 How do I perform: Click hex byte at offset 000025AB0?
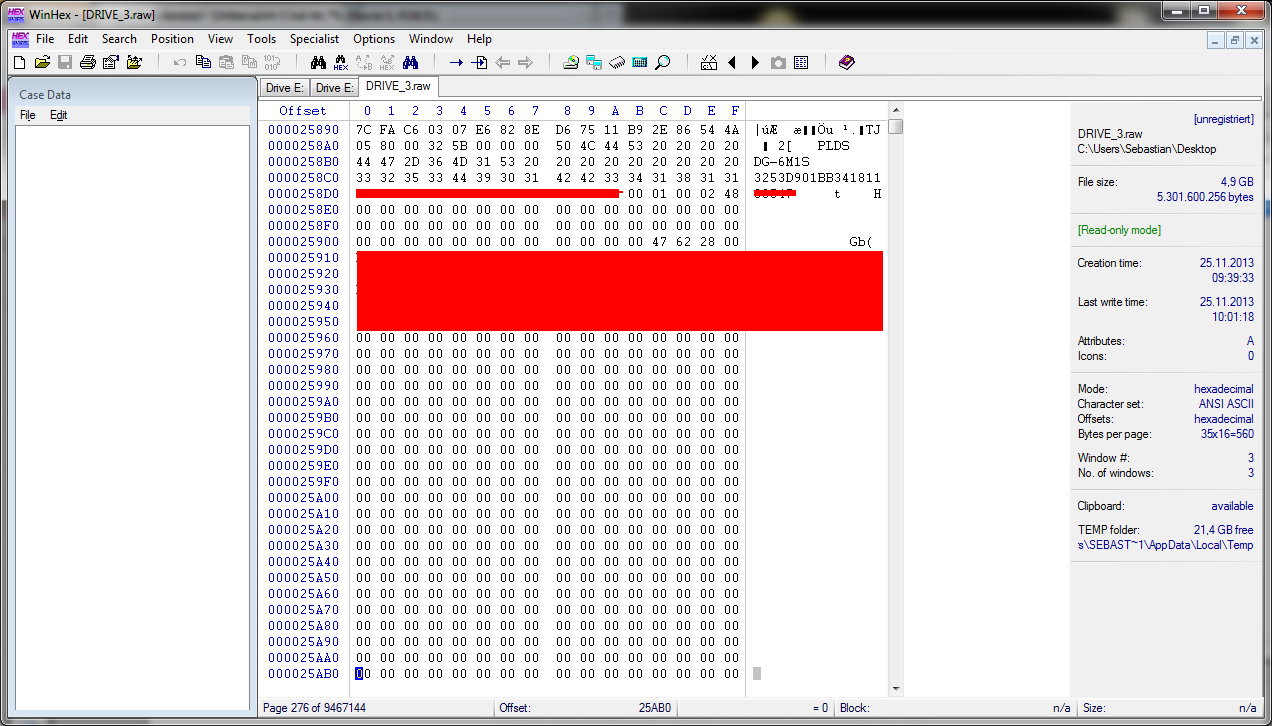click(360, 674)
